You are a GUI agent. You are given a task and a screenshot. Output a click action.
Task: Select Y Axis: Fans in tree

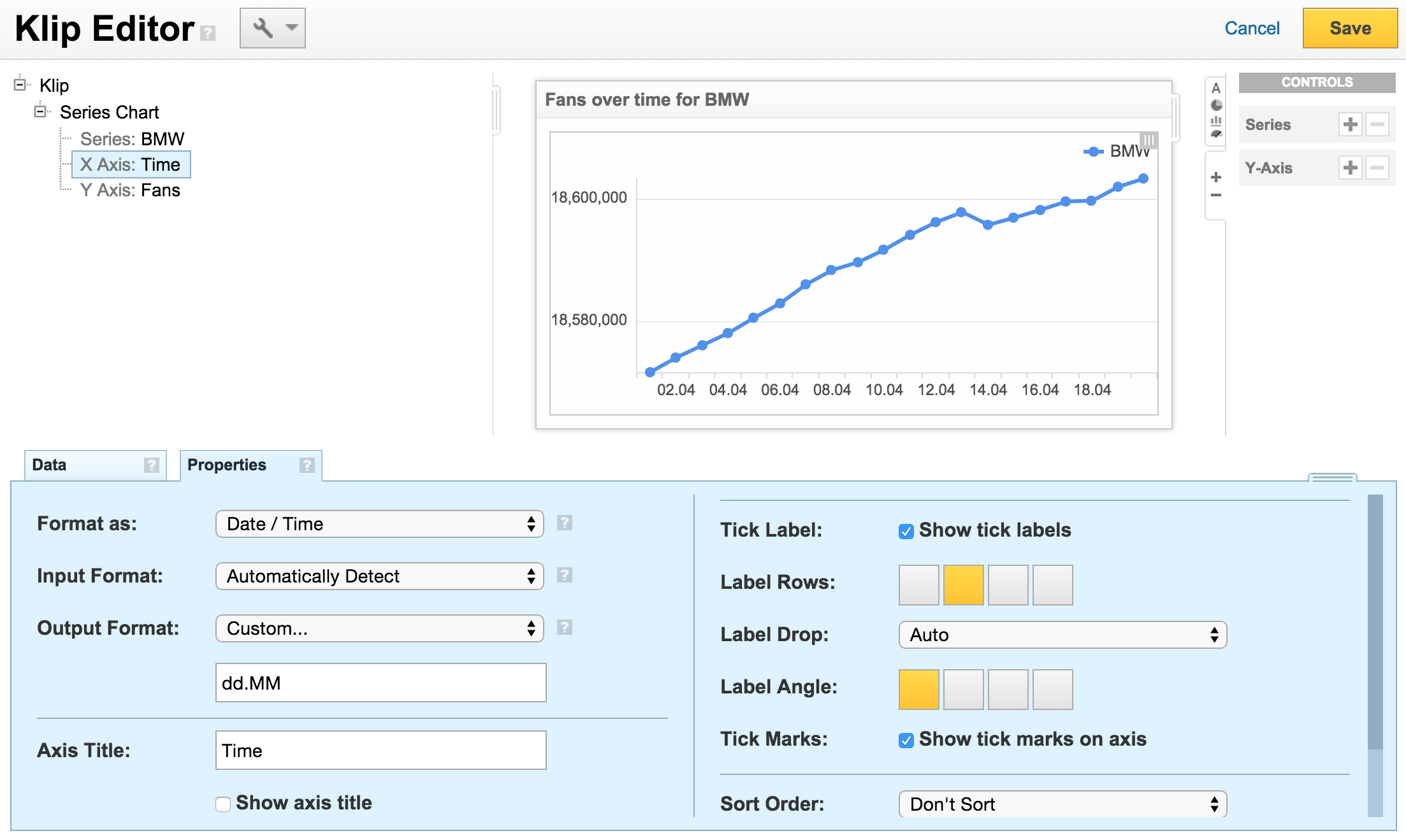130,190
